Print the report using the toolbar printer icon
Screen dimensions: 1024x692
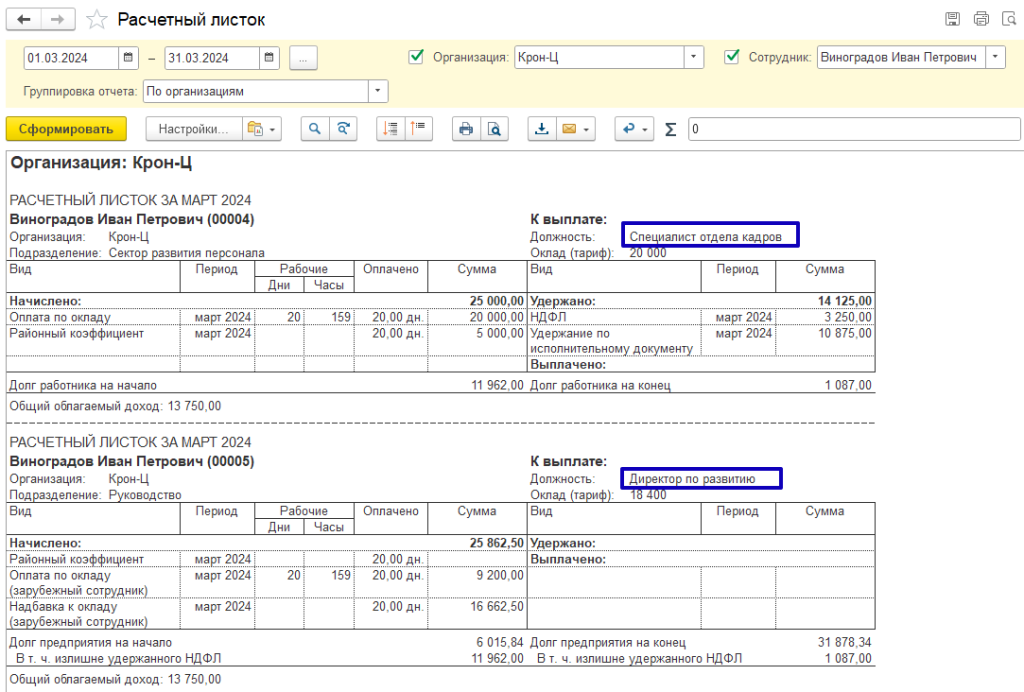coord(466,129)
